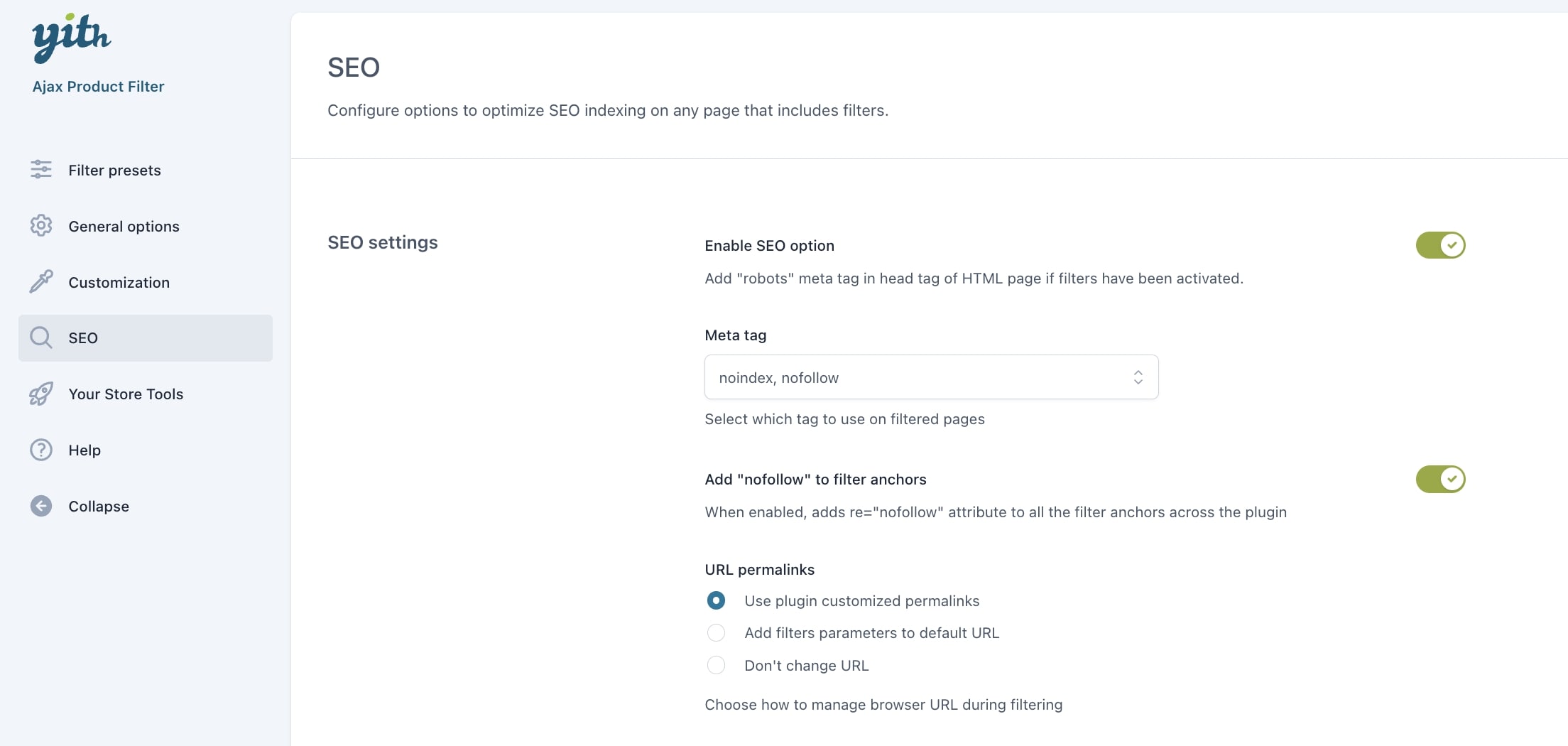The width and height of the screenshot is (1568, 746).
Task: Click the Collapse arrow icon
Action: click(41, 506)
